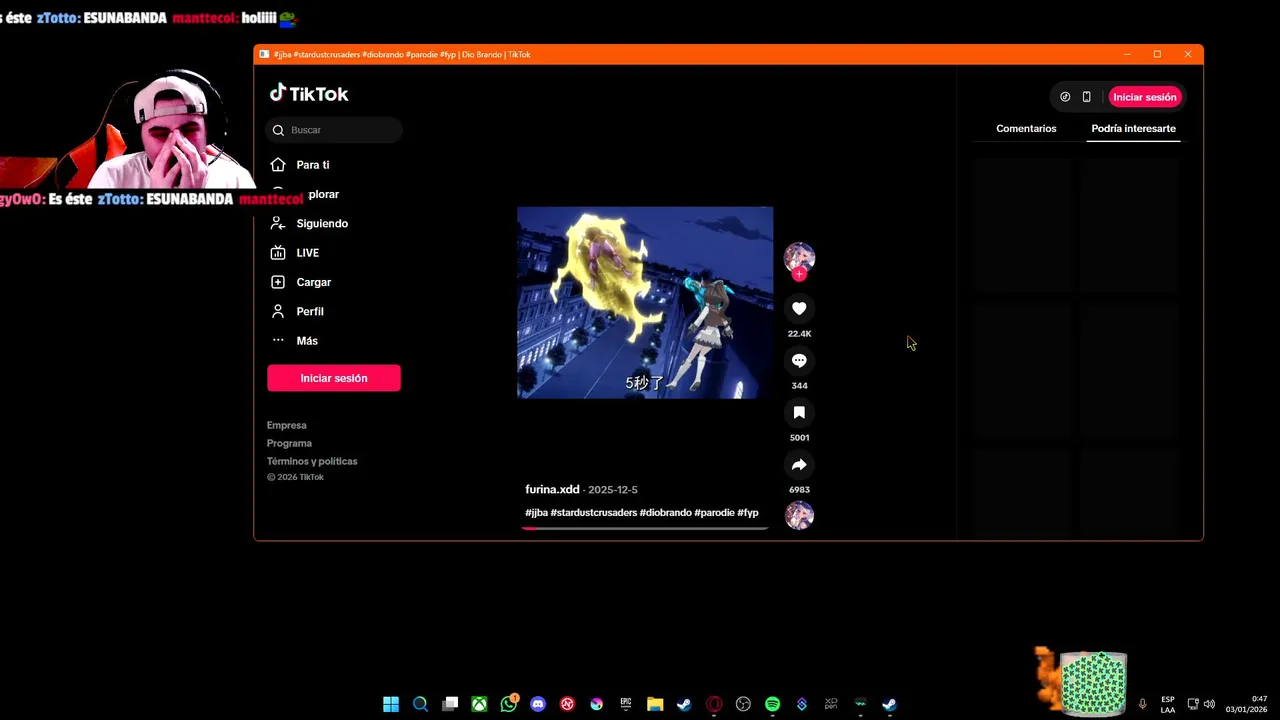
Task: Open Discord from the taskbar
Action: (538, 704)
